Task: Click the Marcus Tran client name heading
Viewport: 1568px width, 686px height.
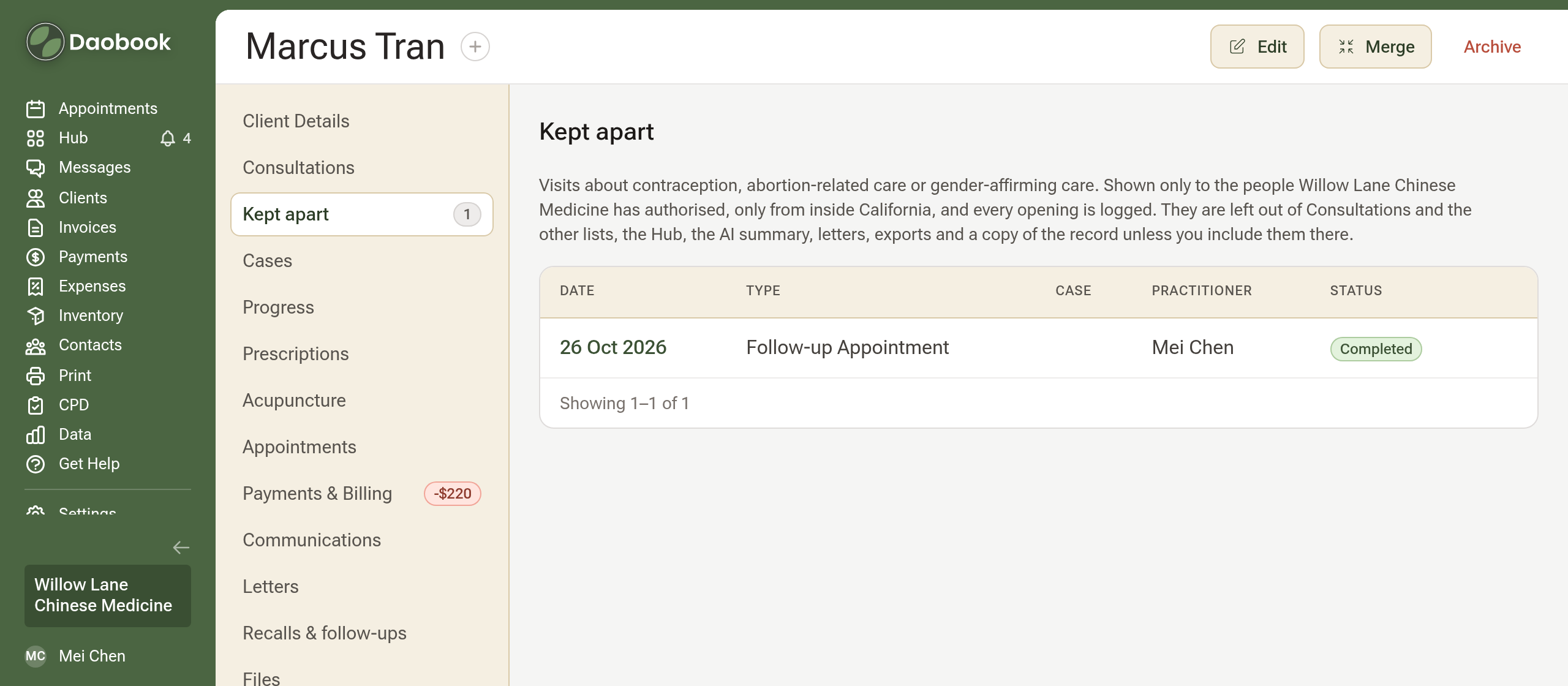Action: pos(345,47)
